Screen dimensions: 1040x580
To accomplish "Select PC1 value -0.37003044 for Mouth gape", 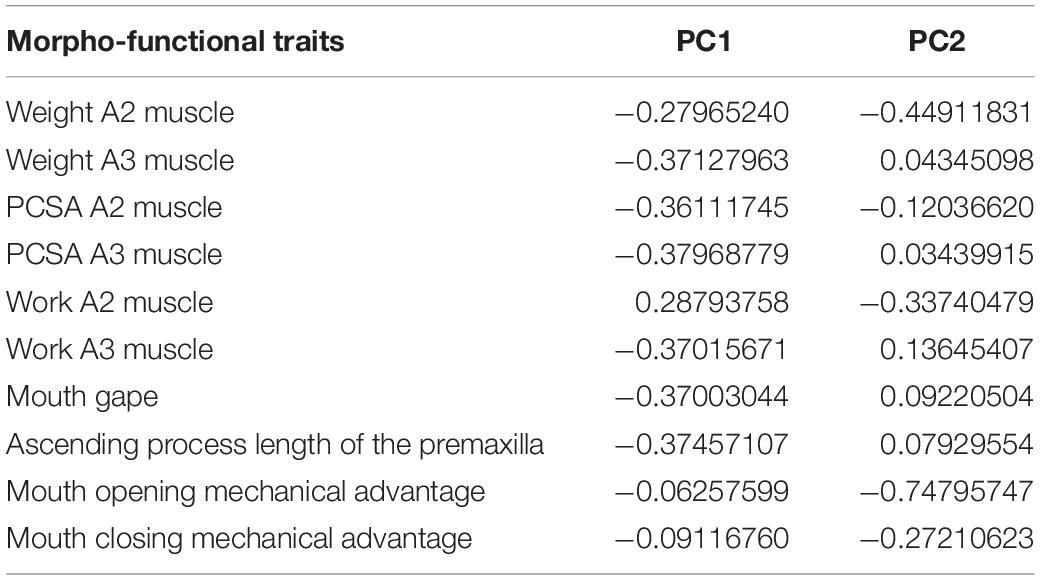I will pos(702,397).
